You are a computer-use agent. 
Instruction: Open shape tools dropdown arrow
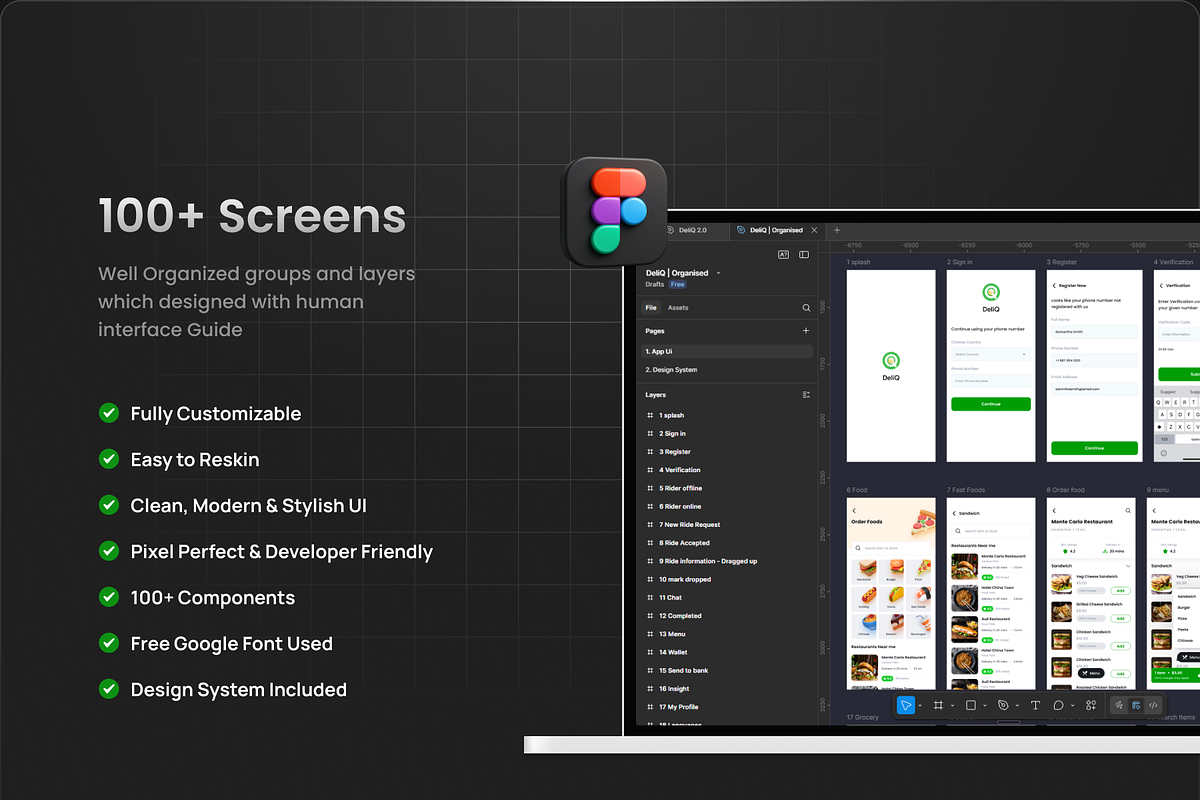985,706
